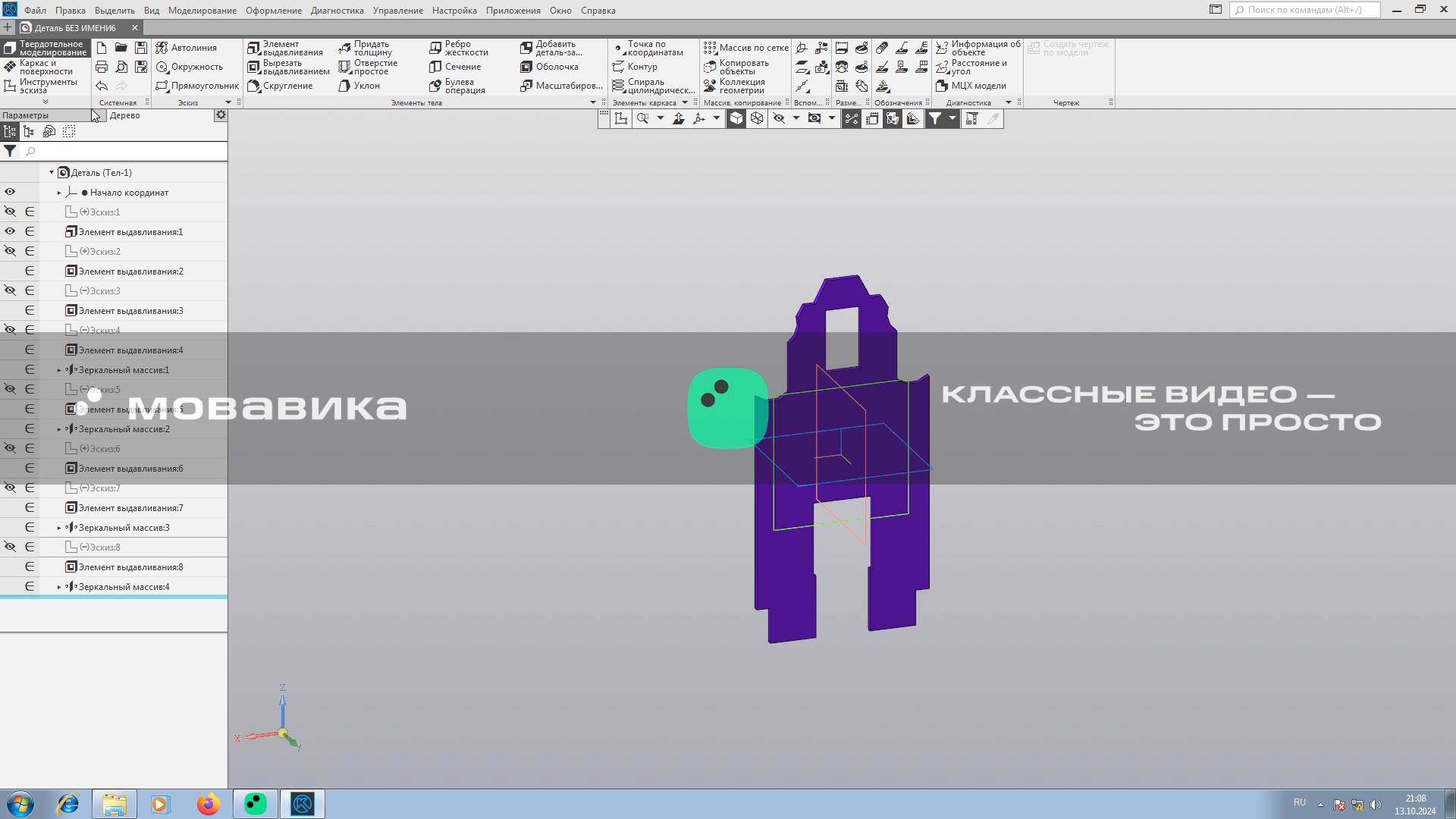Open the Windows Start menu

coord(20,804)
